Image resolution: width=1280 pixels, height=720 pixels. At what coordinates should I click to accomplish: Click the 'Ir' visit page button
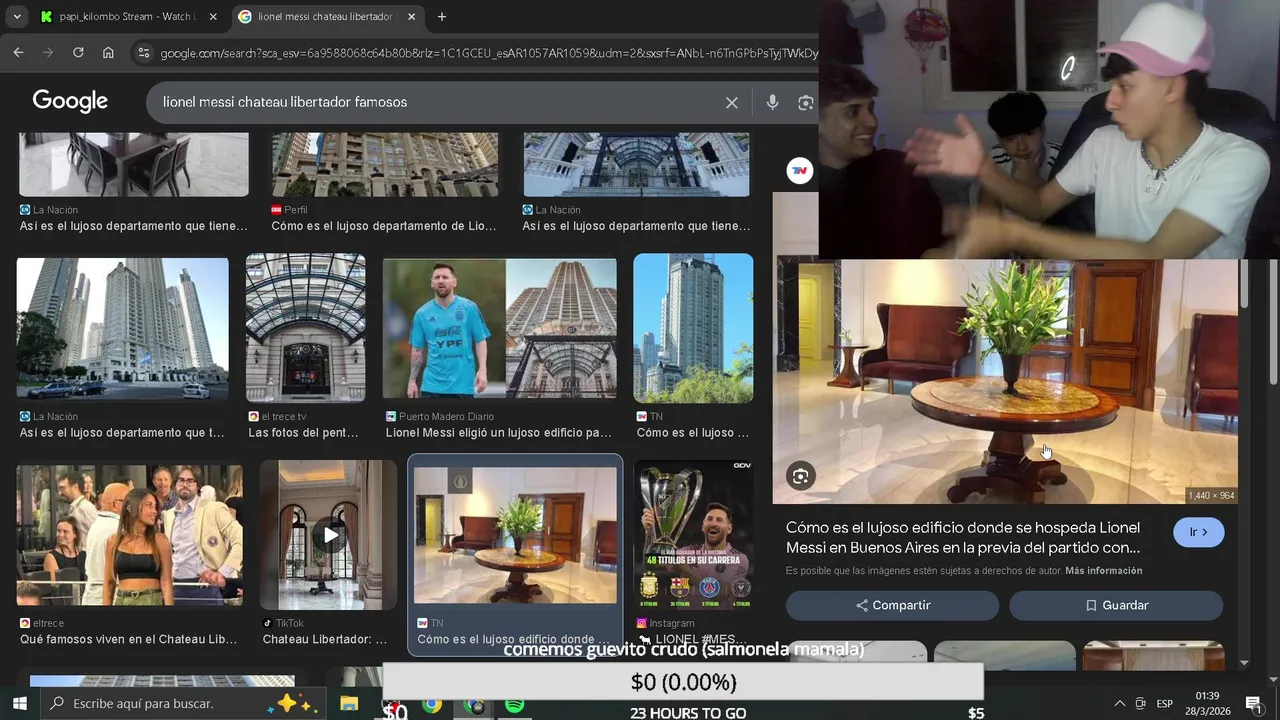click(x=1198, y=532)
